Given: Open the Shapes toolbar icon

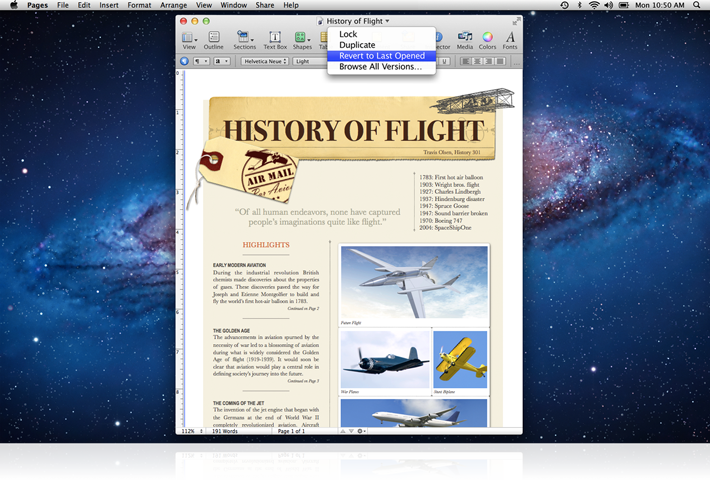Looking at the screenshot, I should (301, 39).
